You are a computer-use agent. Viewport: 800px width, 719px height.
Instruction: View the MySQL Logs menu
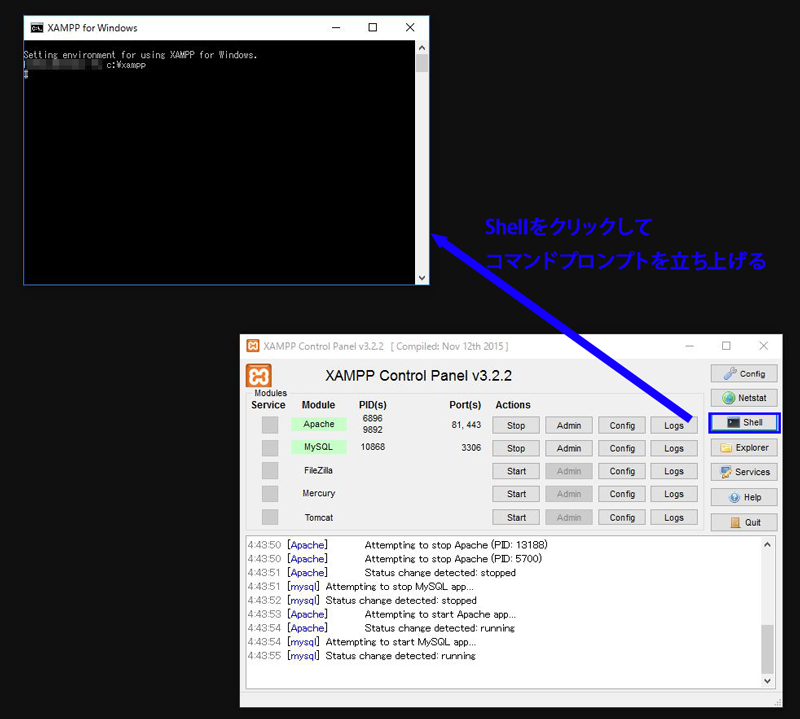(674, 449)
